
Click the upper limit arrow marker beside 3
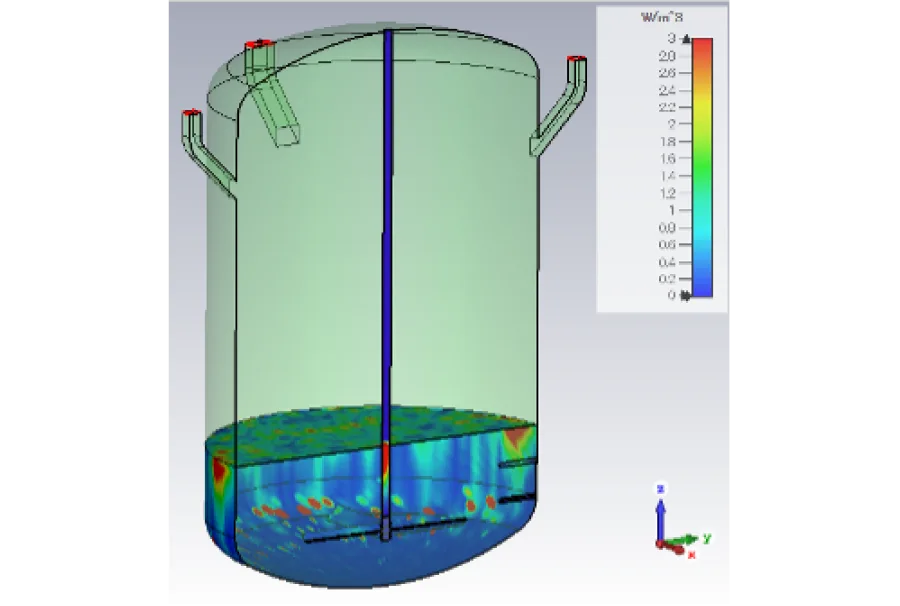686,40
